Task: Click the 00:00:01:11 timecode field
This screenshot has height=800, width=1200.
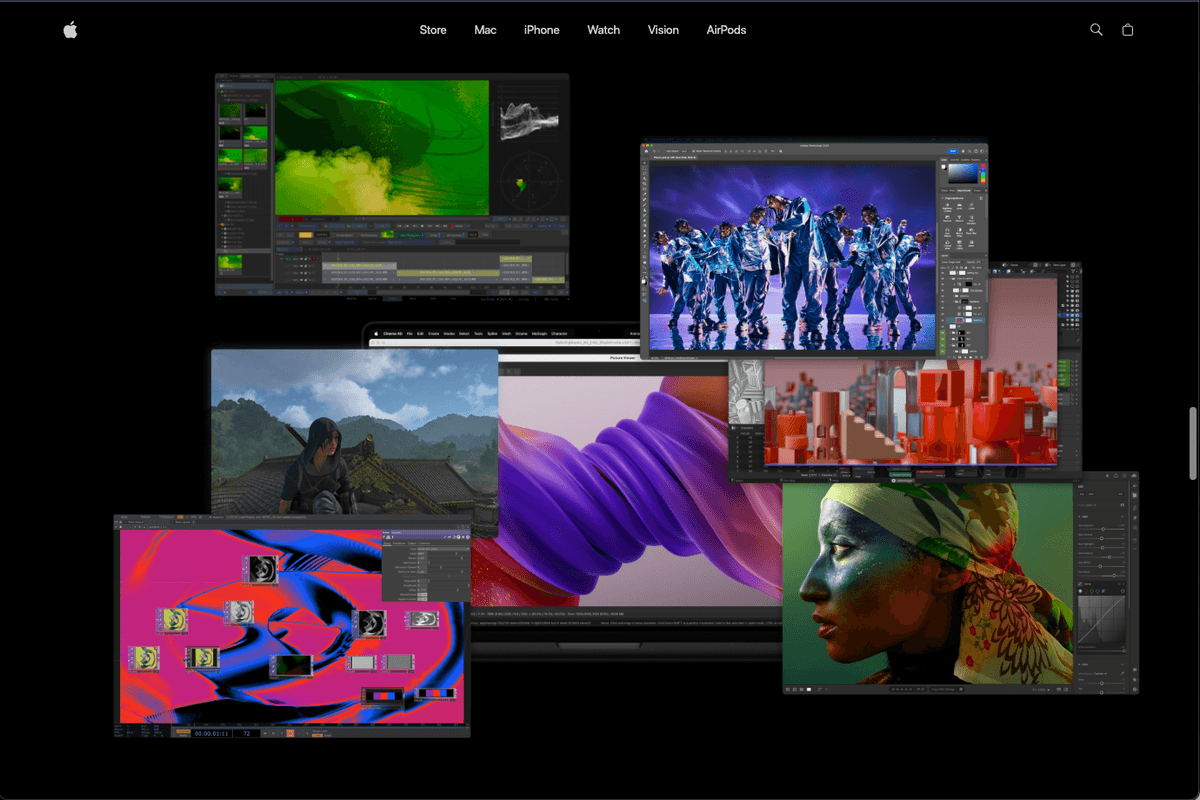Action: pos(213,733)
